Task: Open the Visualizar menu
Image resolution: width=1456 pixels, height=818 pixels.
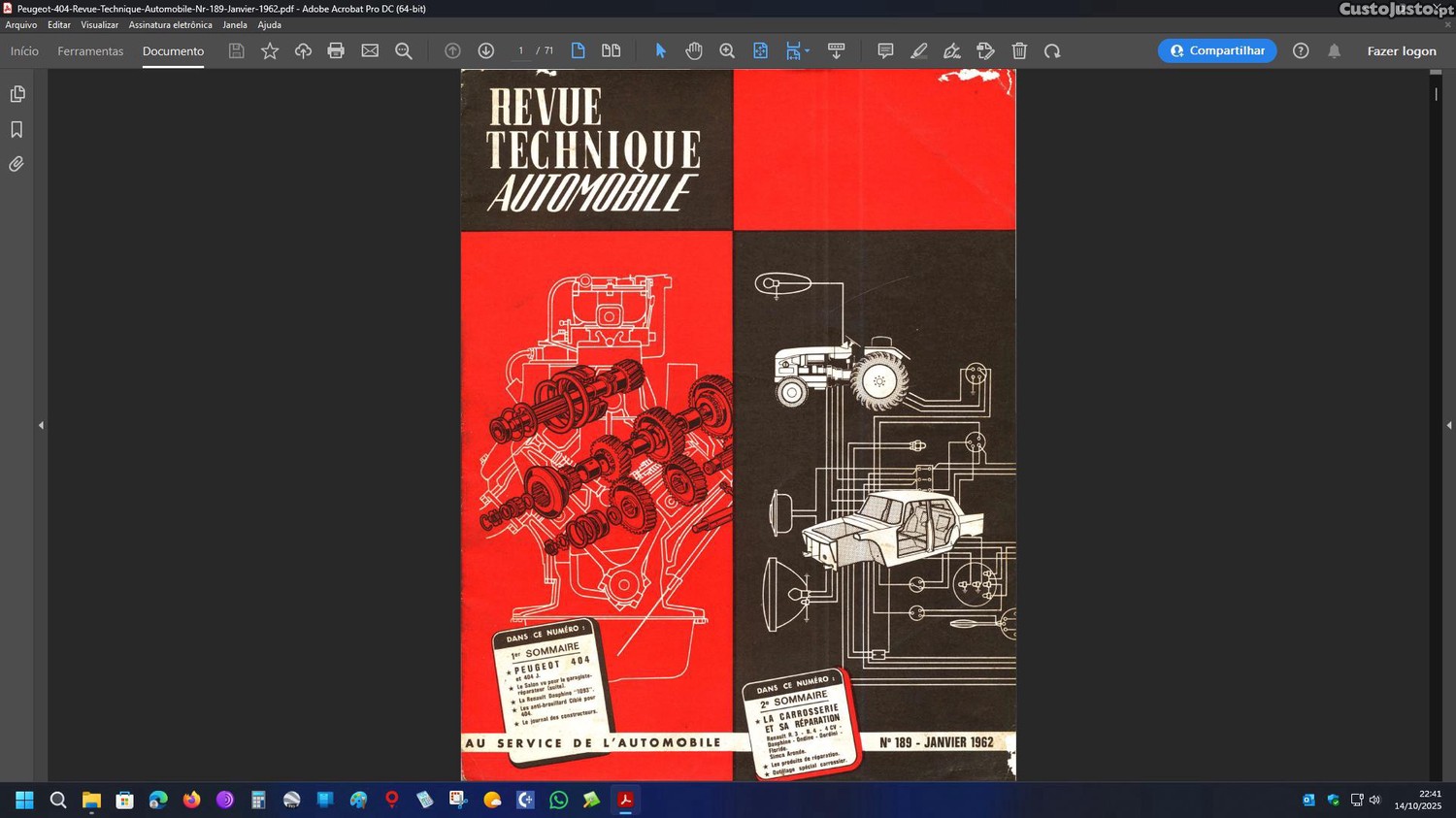Action: click(x=99, y=25)
